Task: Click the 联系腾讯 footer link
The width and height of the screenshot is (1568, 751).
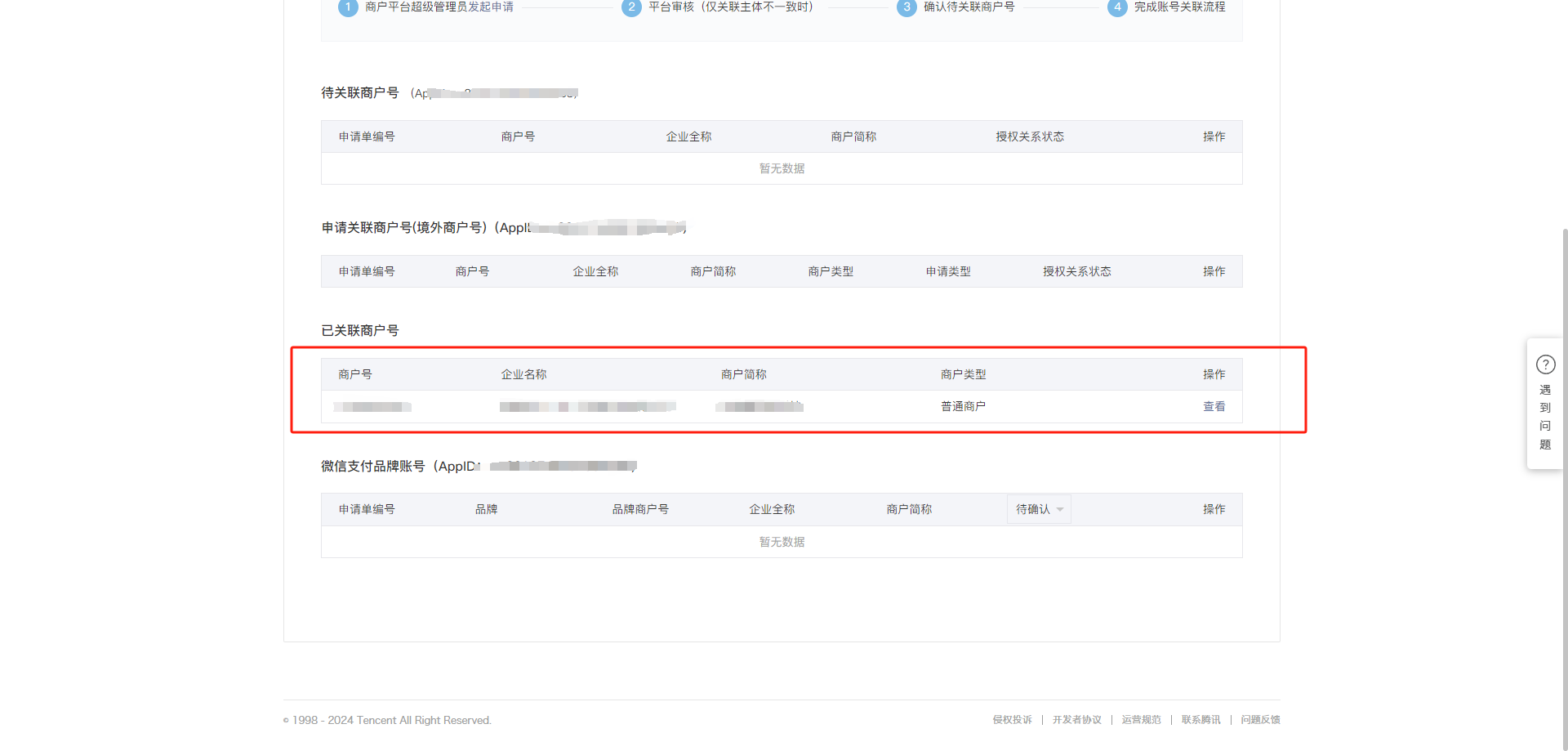Action: tap(1200, 720)
